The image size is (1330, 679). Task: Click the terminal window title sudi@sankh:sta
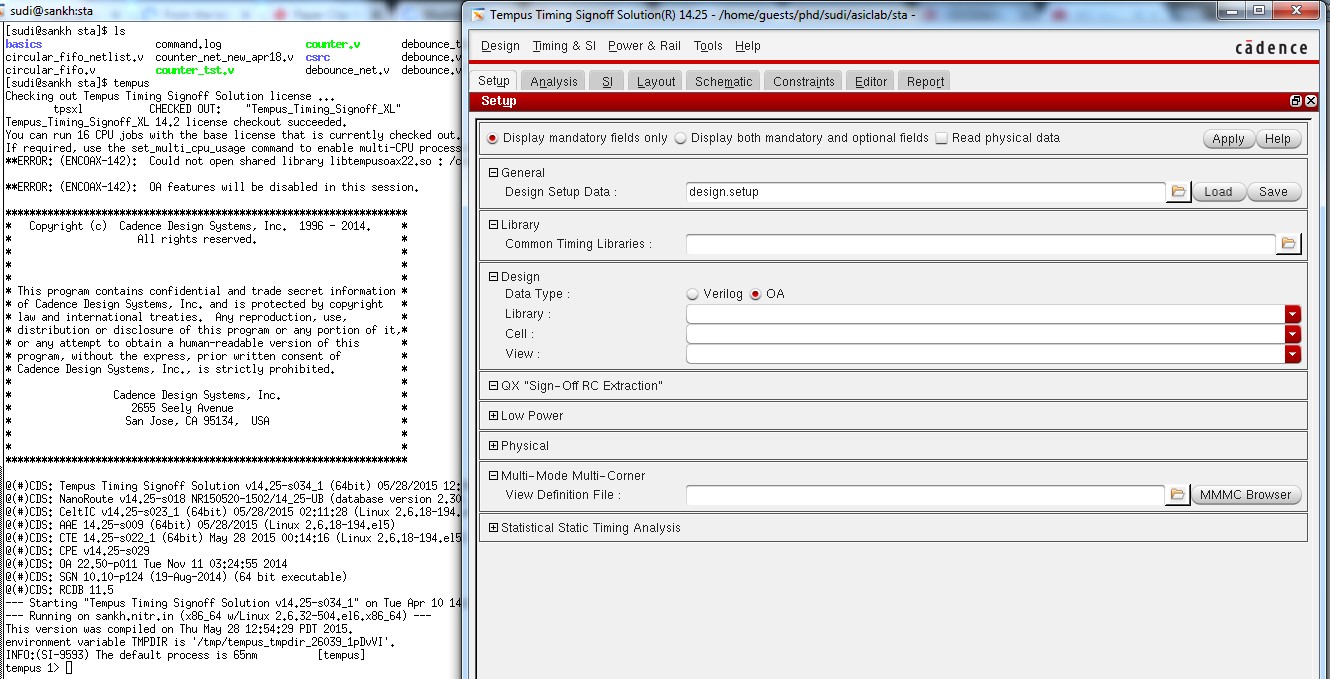point(51,11)
